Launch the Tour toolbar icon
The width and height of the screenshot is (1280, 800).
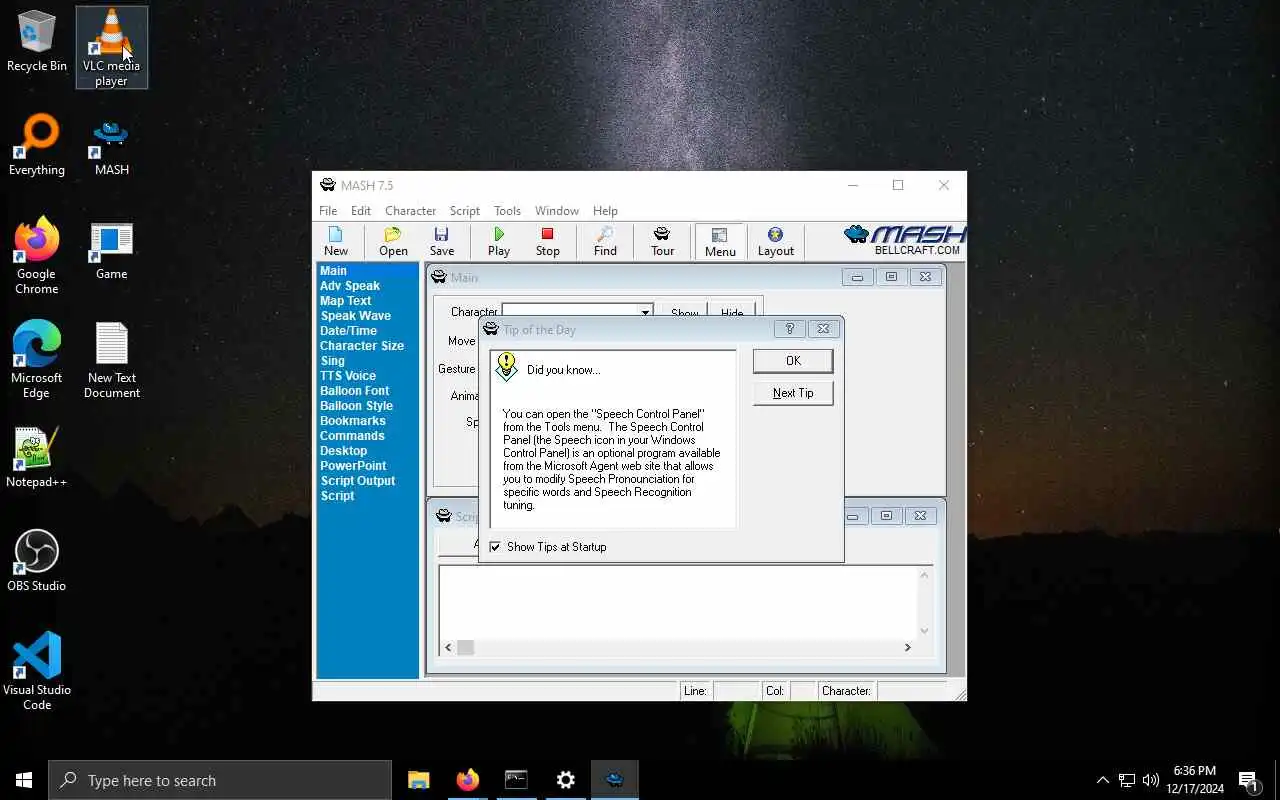click(x=662, y=241)
